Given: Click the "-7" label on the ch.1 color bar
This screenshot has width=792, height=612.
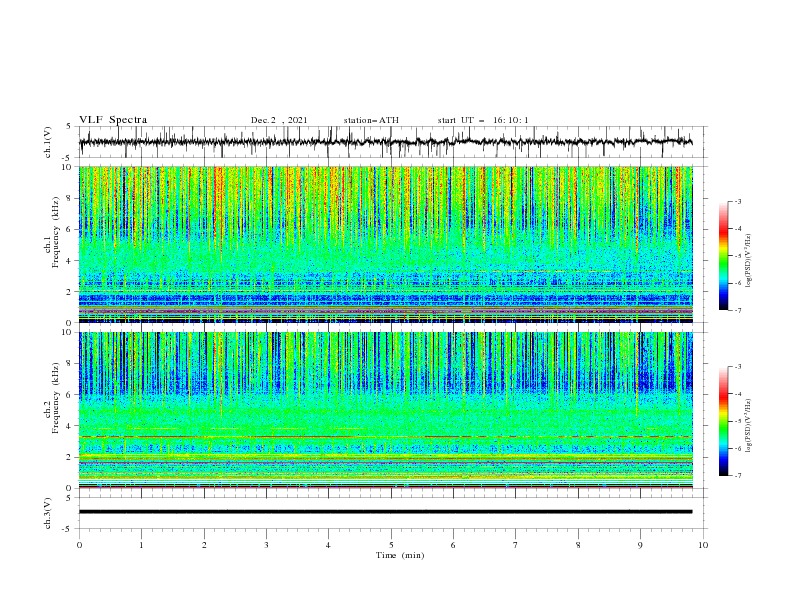Looking at the screenshot, I should coord(737,311).
